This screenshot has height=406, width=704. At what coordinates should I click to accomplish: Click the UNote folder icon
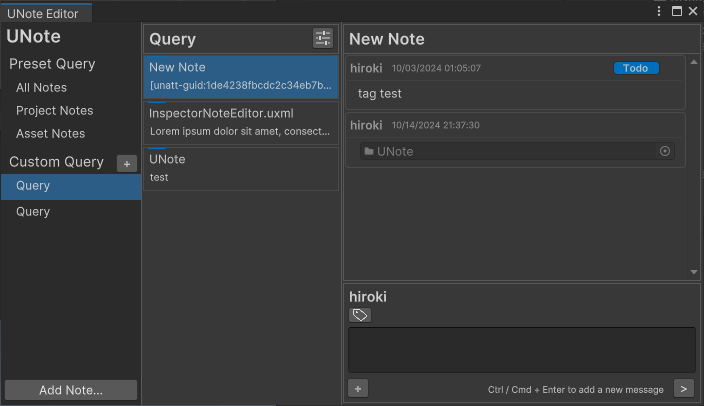coord(369,151)
